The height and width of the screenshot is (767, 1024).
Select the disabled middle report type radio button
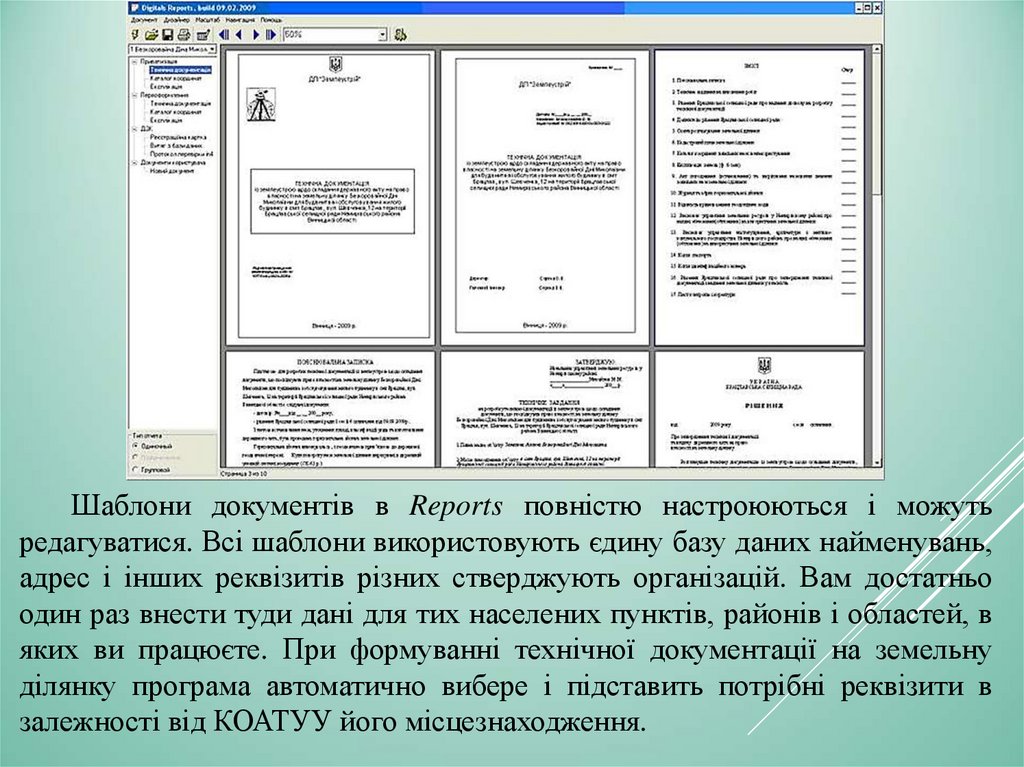coord(136,457)
